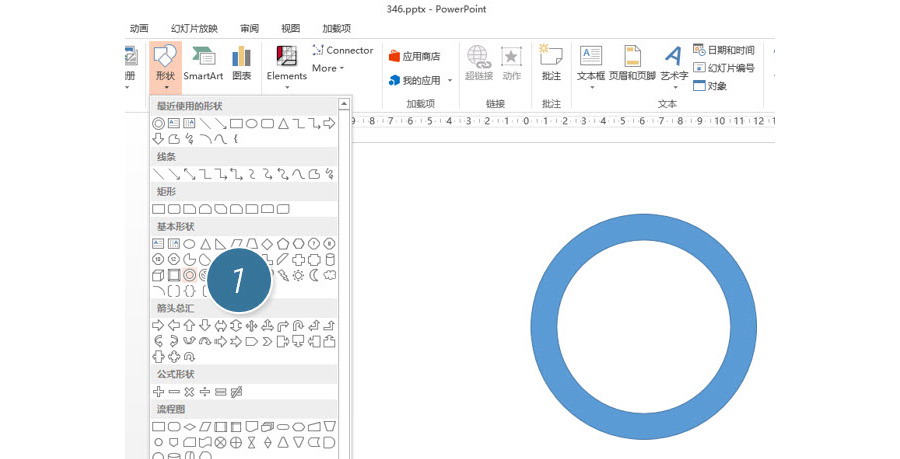Choose octagon in 基本形状
The image size is (900, 459).
tap(329, 244)
